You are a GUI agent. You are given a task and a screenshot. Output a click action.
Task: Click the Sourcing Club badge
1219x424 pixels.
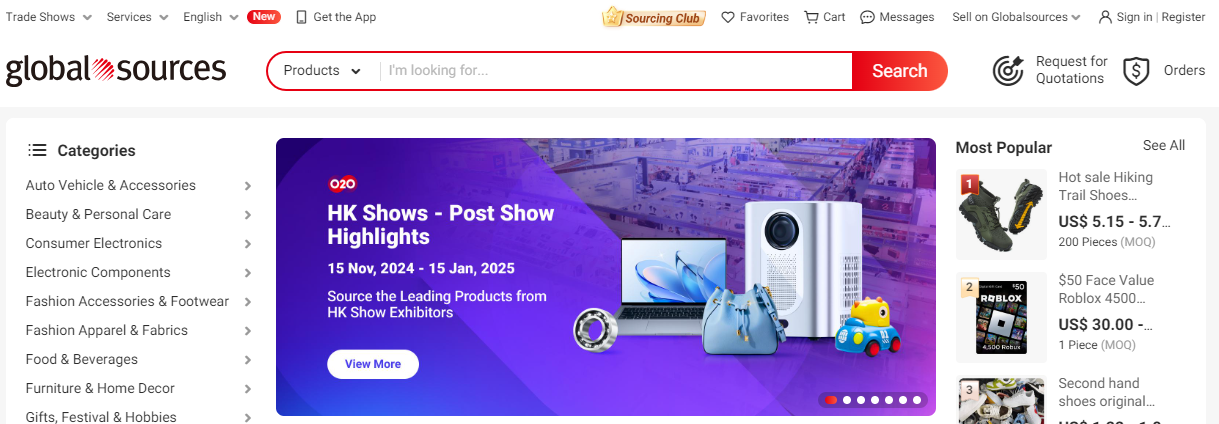click(x=654, y=17)
